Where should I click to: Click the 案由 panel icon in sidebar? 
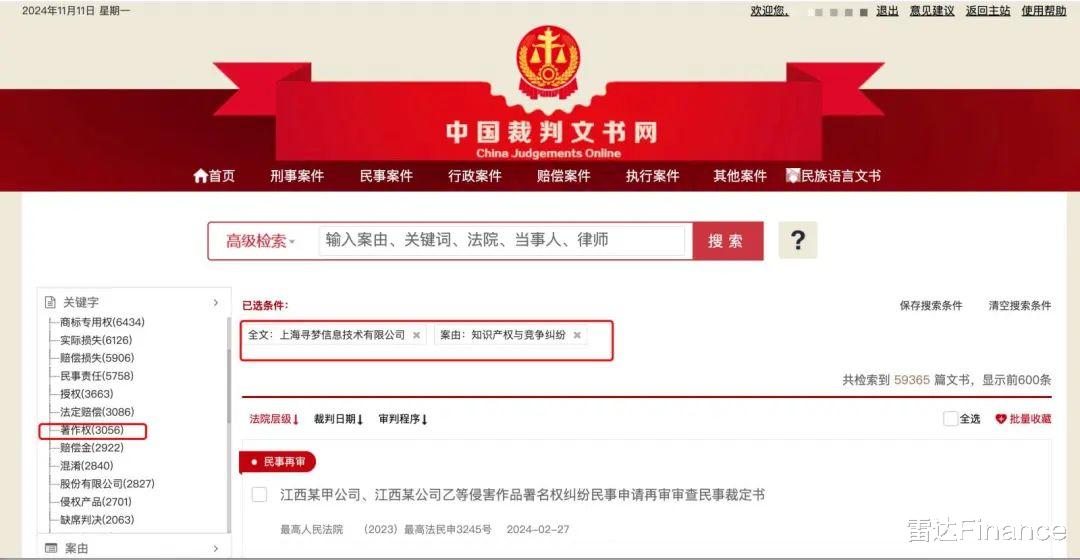[51, 548]
